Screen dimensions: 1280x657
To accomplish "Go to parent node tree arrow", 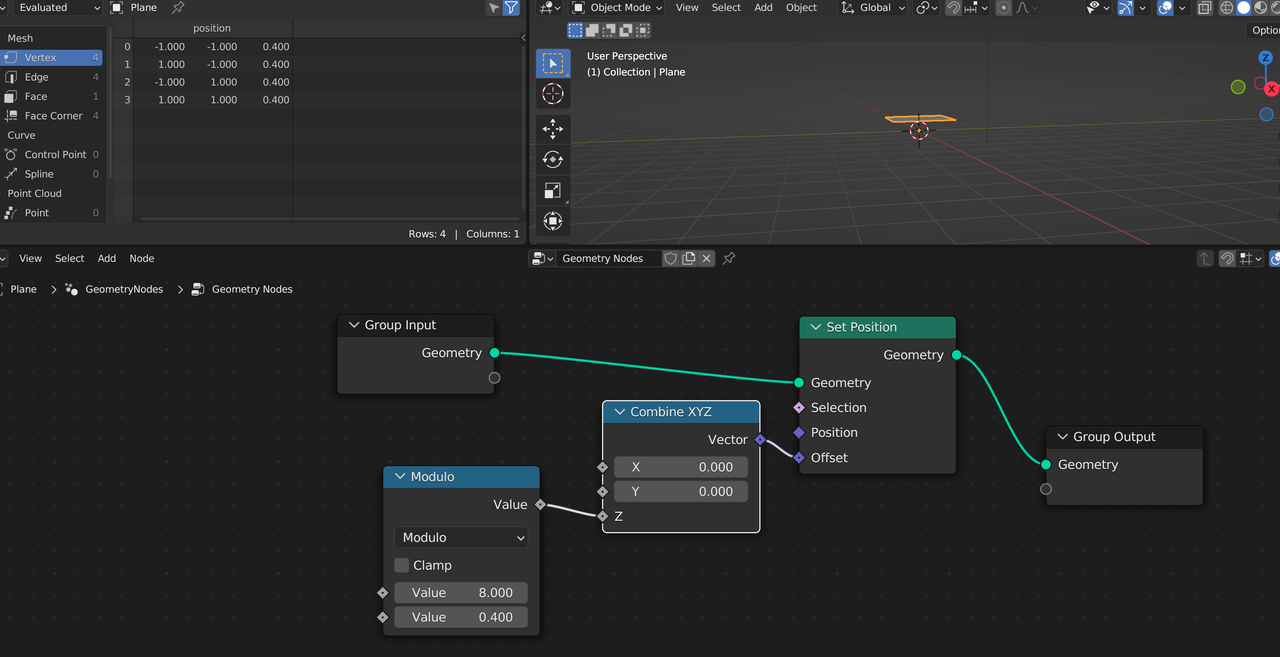I will click(x=1205, y=258).
